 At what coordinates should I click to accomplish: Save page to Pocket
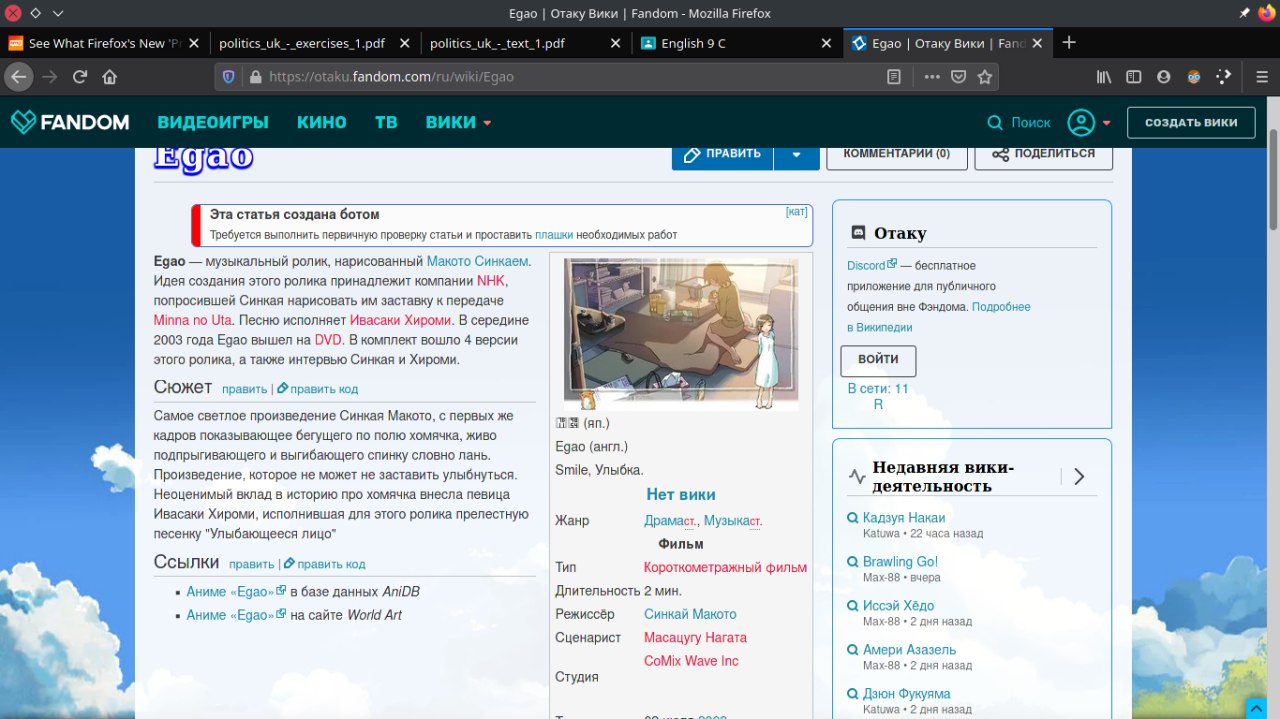(x=958, y=77)
